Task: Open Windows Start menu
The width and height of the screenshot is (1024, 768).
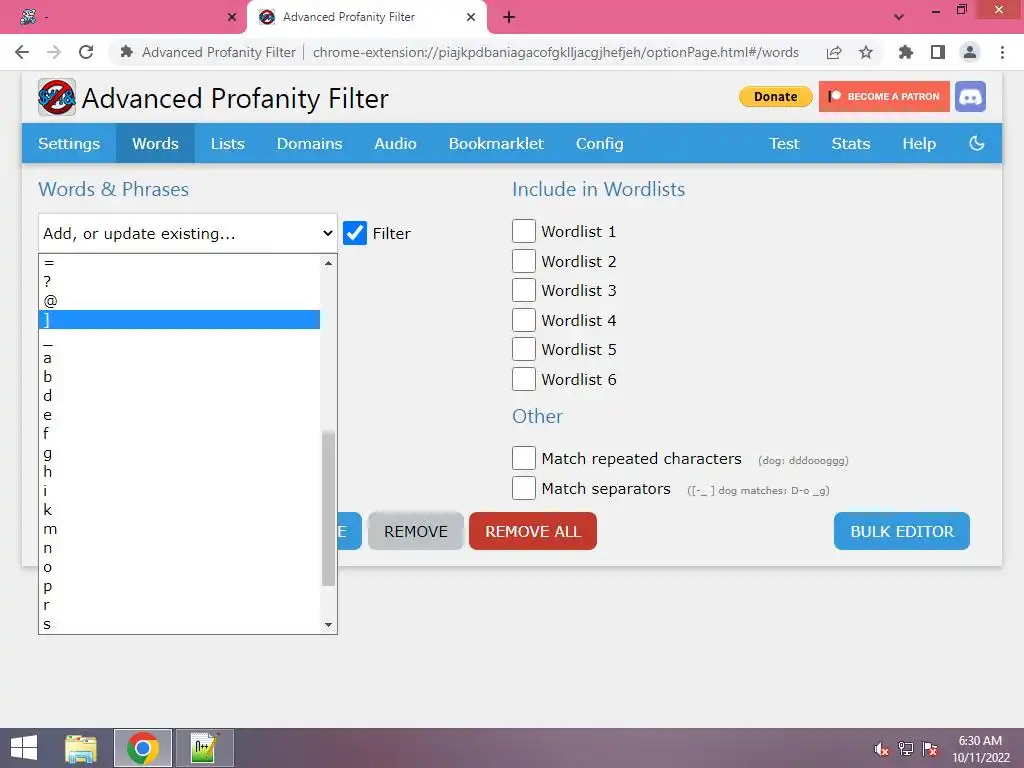Action: pyautogui.click(x=24, y=748)
